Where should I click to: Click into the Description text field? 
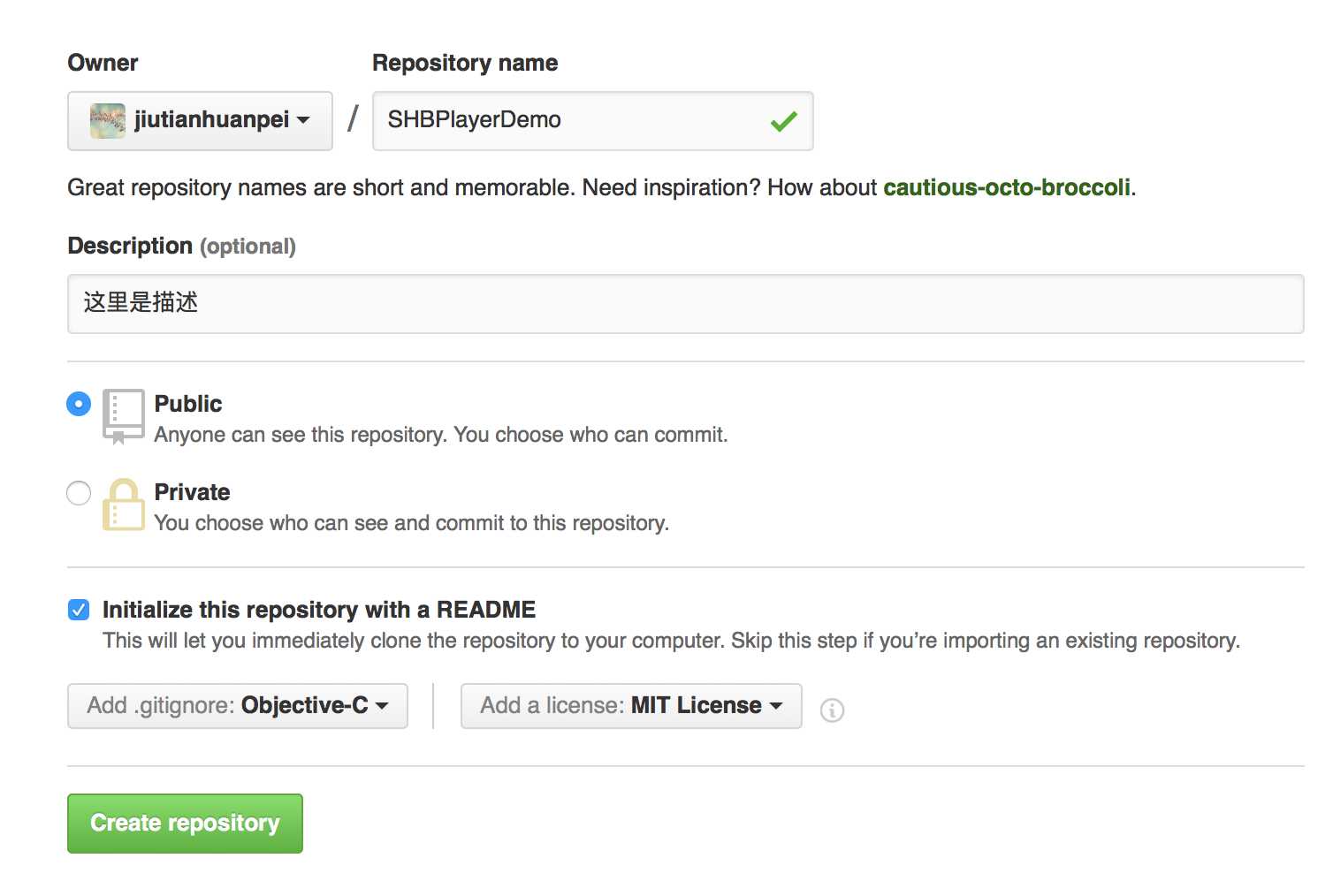(x=685, y=303)
